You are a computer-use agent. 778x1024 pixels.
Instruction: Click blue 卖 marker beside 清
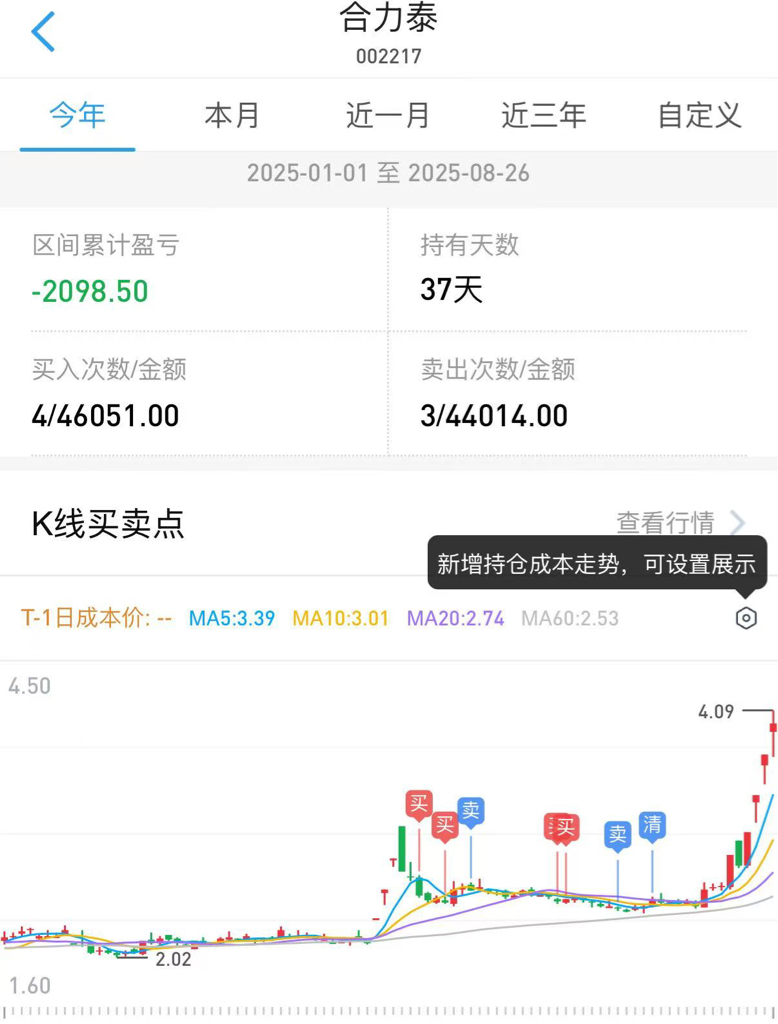pyautogui.click(x=617, y=835)
